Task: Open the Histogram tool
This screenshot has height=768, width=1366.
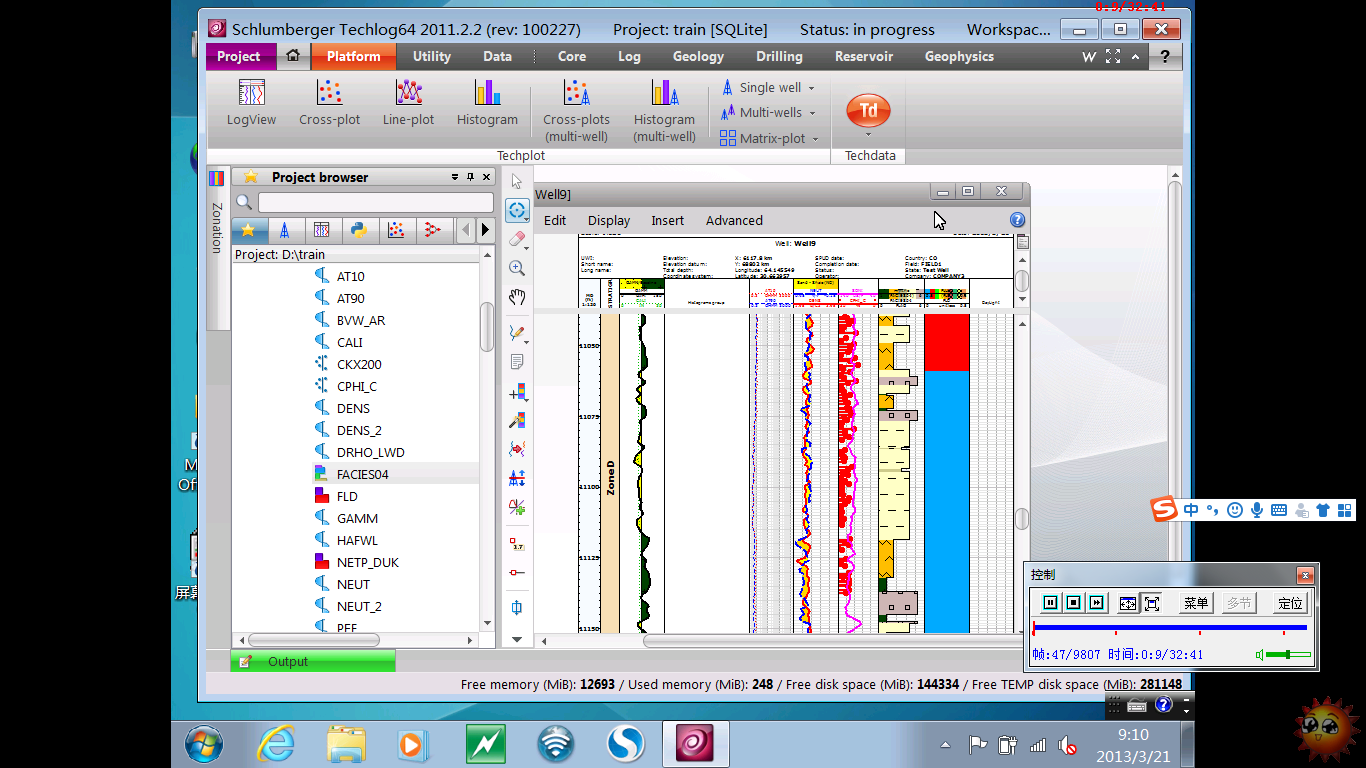Action: click(x=487, y=103)
